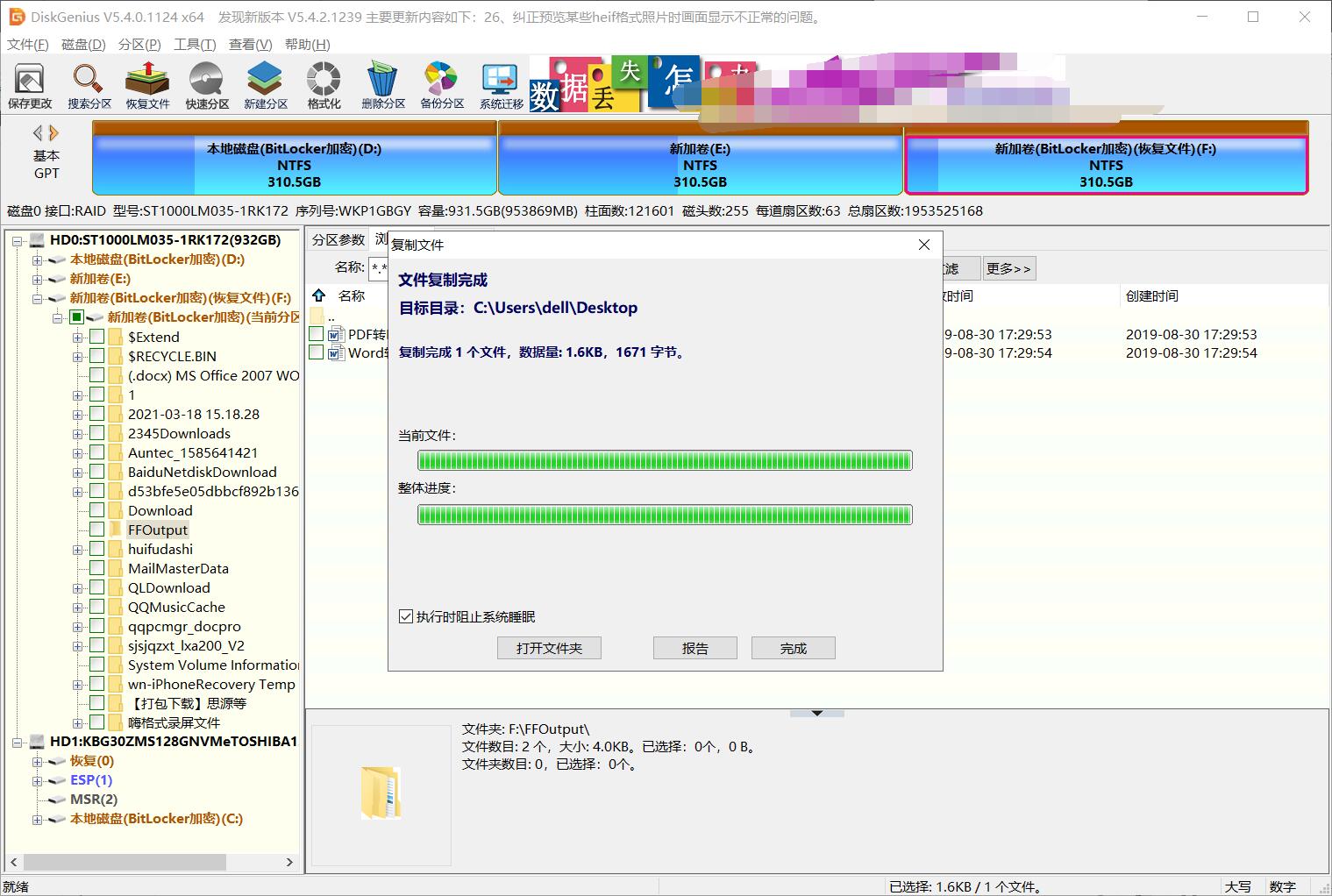This screenshot has width=1332, height=896.
Task: Select the 保存更改 (Save Changes) icon
Action: [30, 84]
